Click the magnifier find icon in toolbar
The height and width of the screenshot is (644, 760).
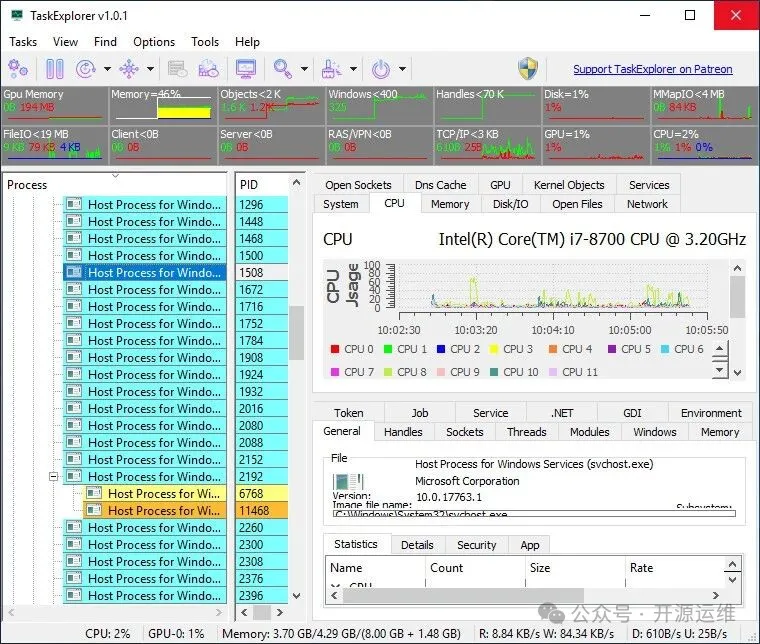[282, 69]
